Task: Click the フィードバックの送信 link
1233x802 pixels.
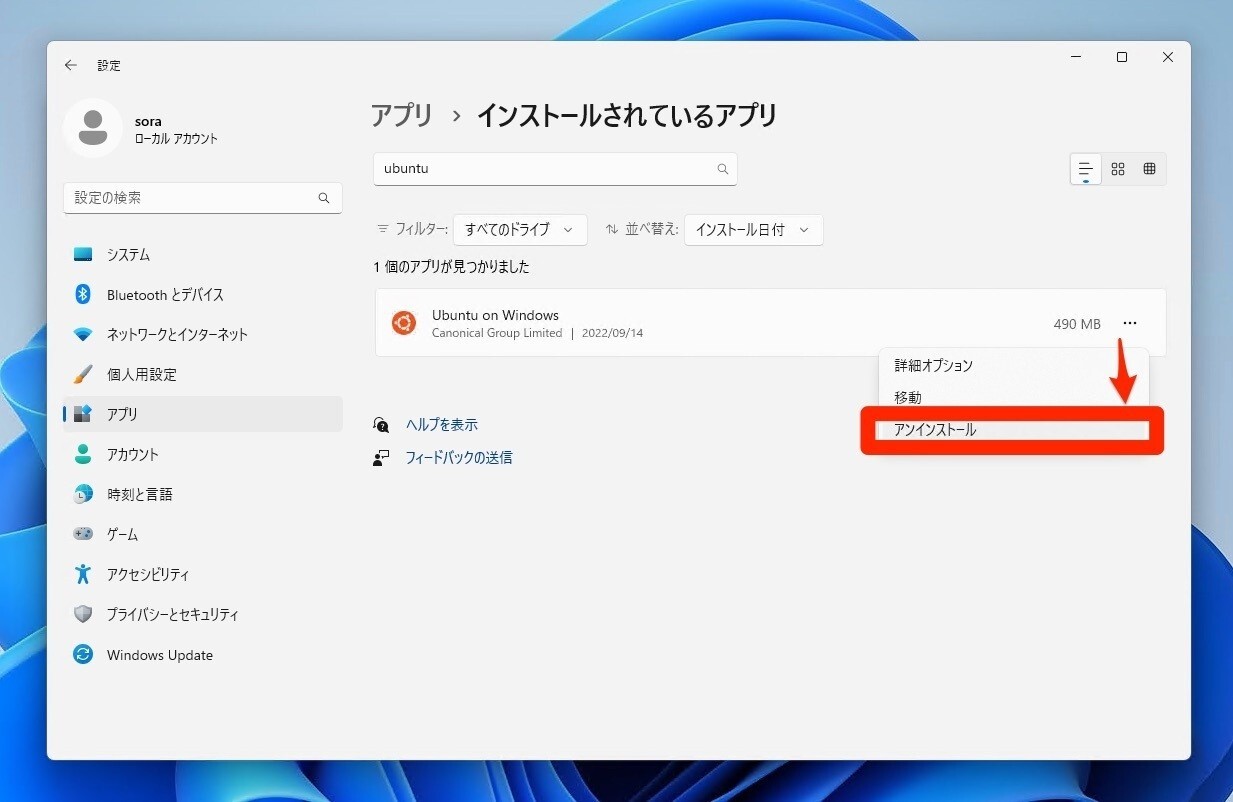Action: [458, 457]
